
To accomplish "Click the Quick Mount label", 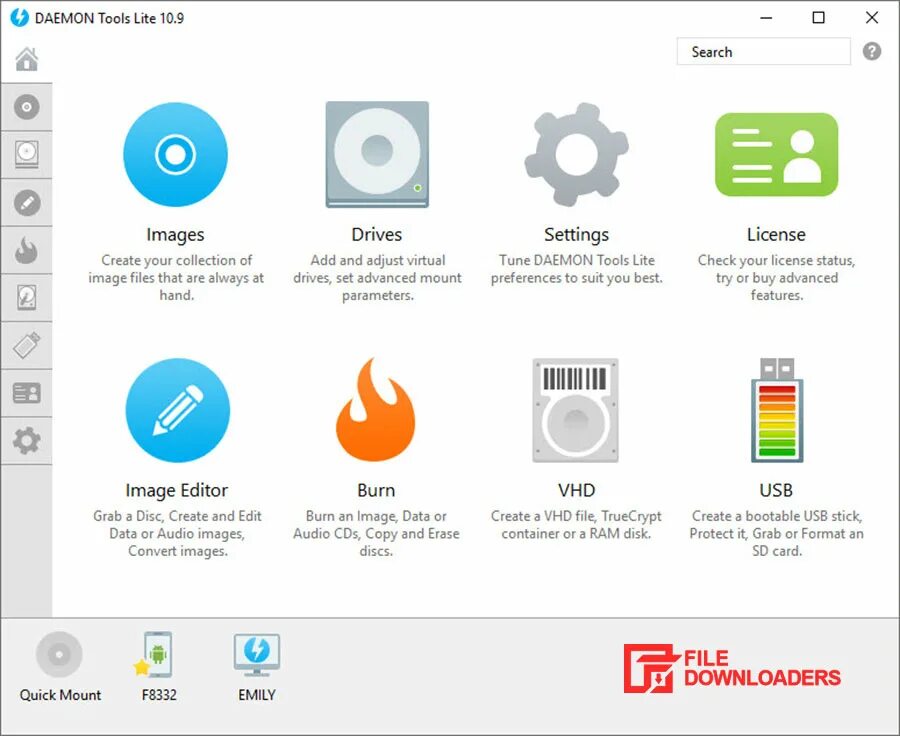I will [60, 695].
